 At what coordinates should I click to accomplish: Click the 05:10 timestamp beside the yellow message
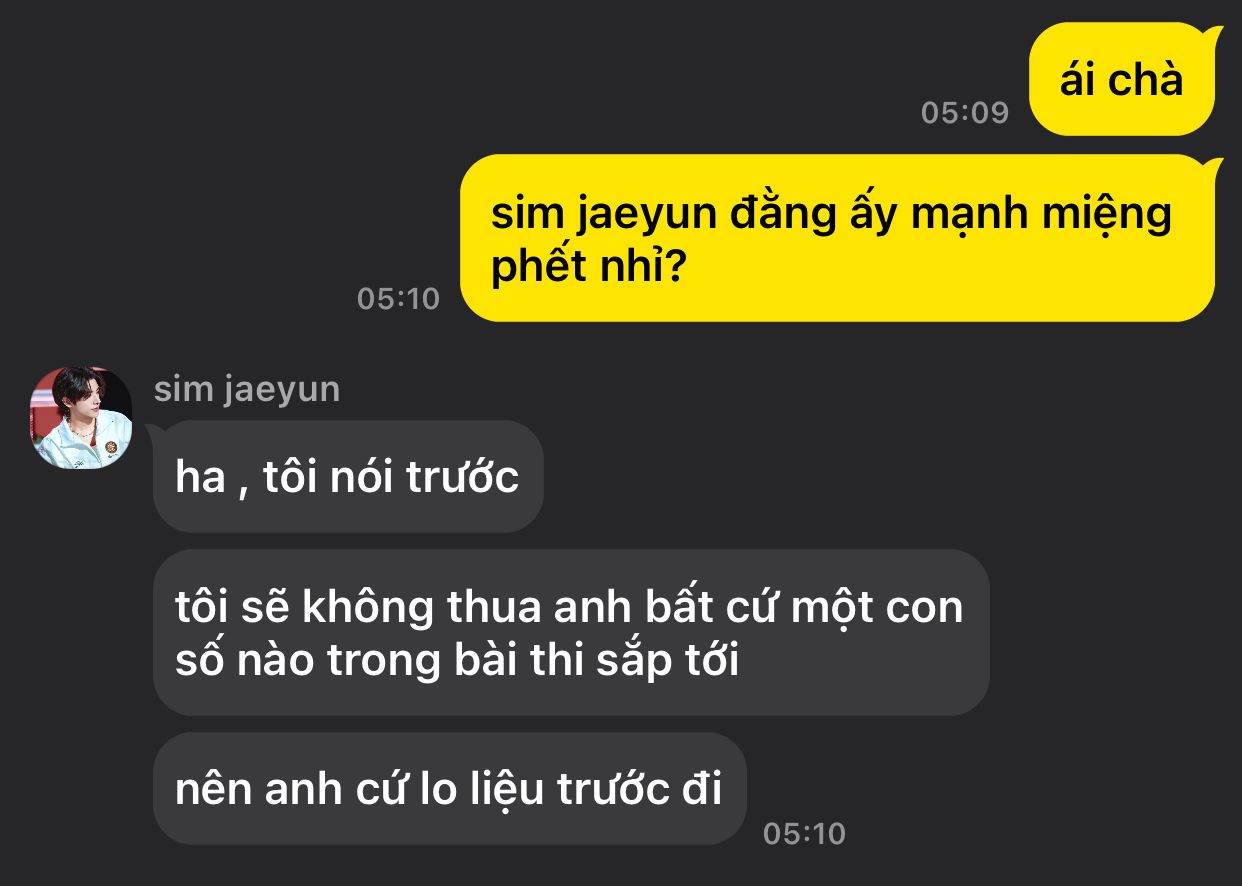click(398, 298)
